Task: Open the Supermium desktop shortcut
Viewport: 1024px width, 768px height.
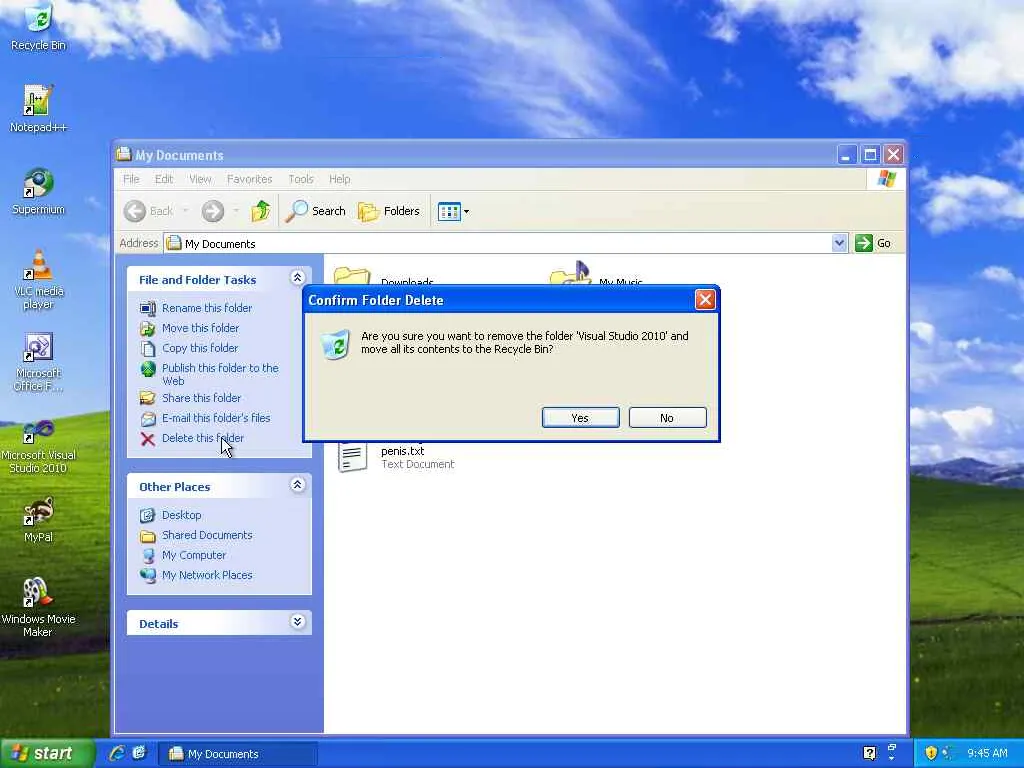Action: 38,191
